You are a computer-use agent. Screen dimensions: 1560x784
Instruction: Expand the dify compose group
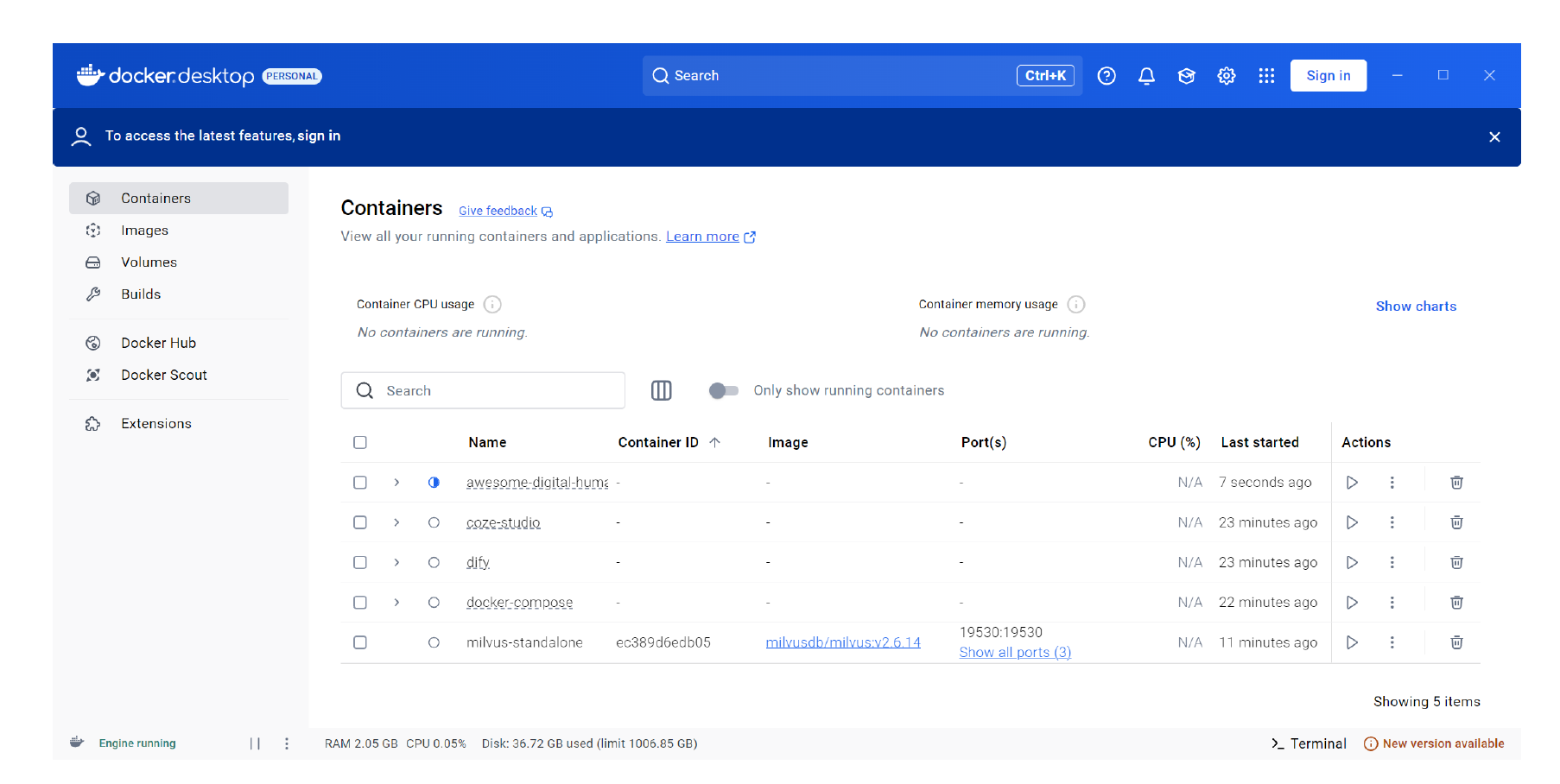[396, 562]
